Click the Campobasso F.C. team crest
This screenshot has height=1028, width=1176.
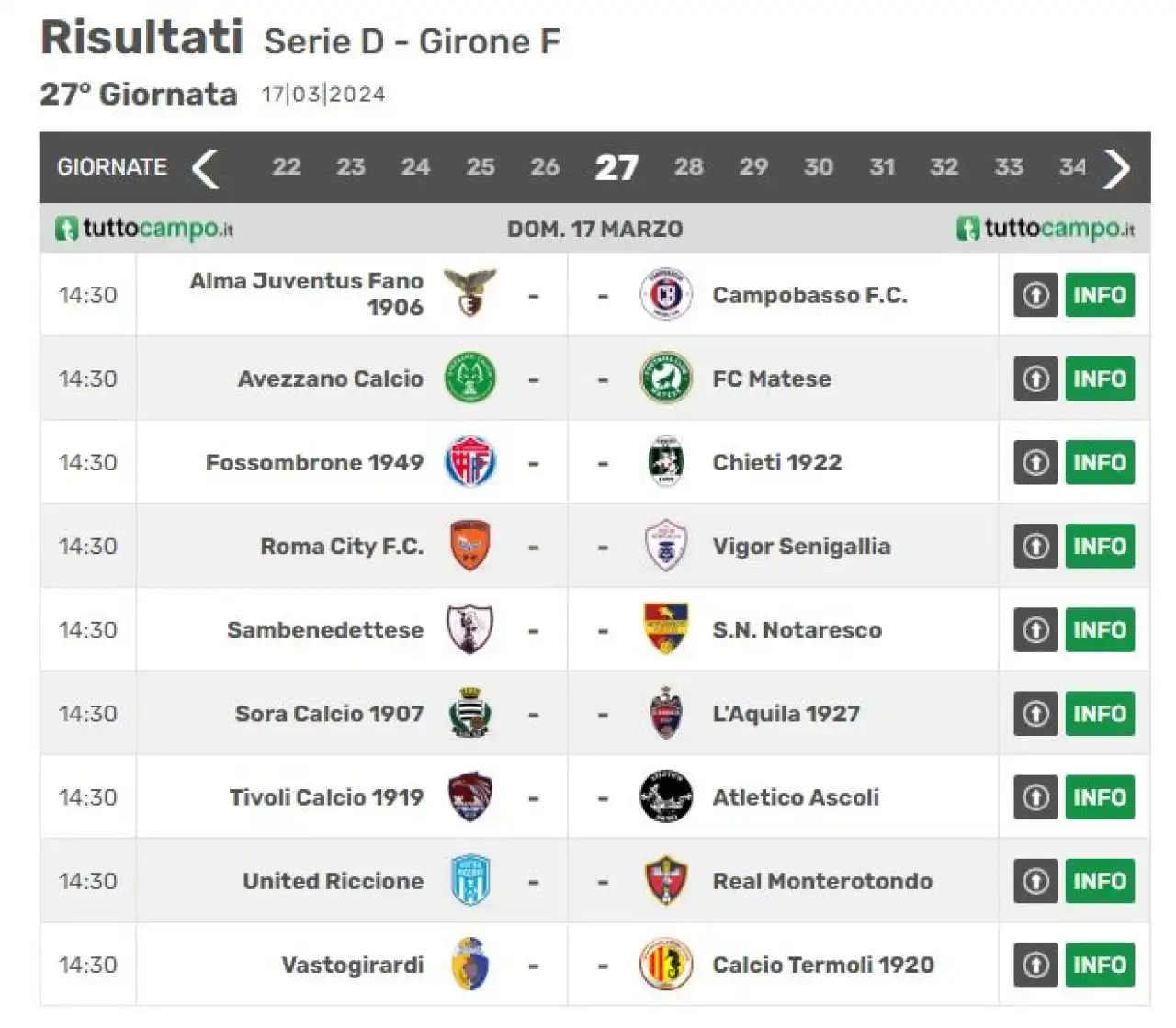click(665, 294)
